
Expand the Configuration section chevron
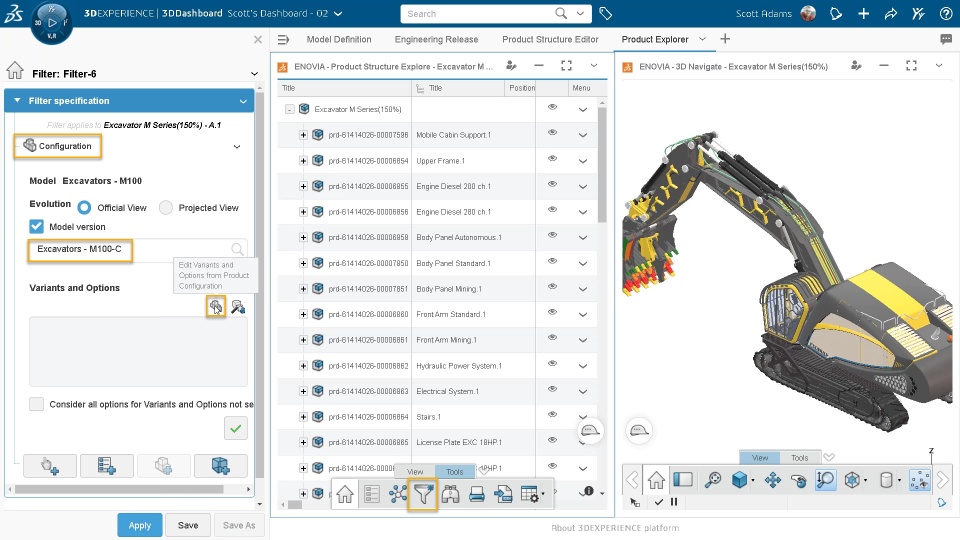pyautogui.click(x=237, y=146)
